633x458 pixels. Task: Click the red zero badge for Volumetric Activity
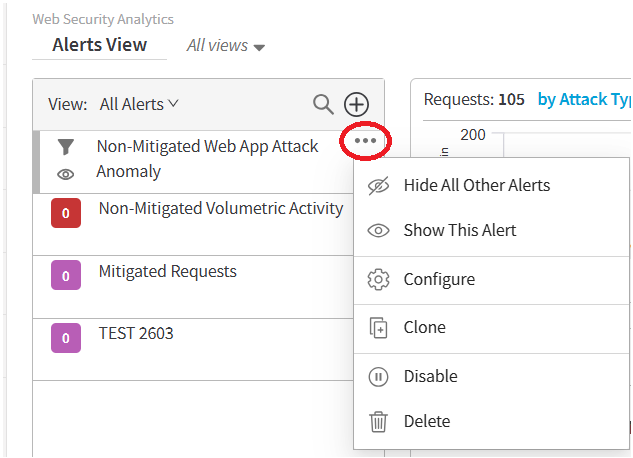65,213
